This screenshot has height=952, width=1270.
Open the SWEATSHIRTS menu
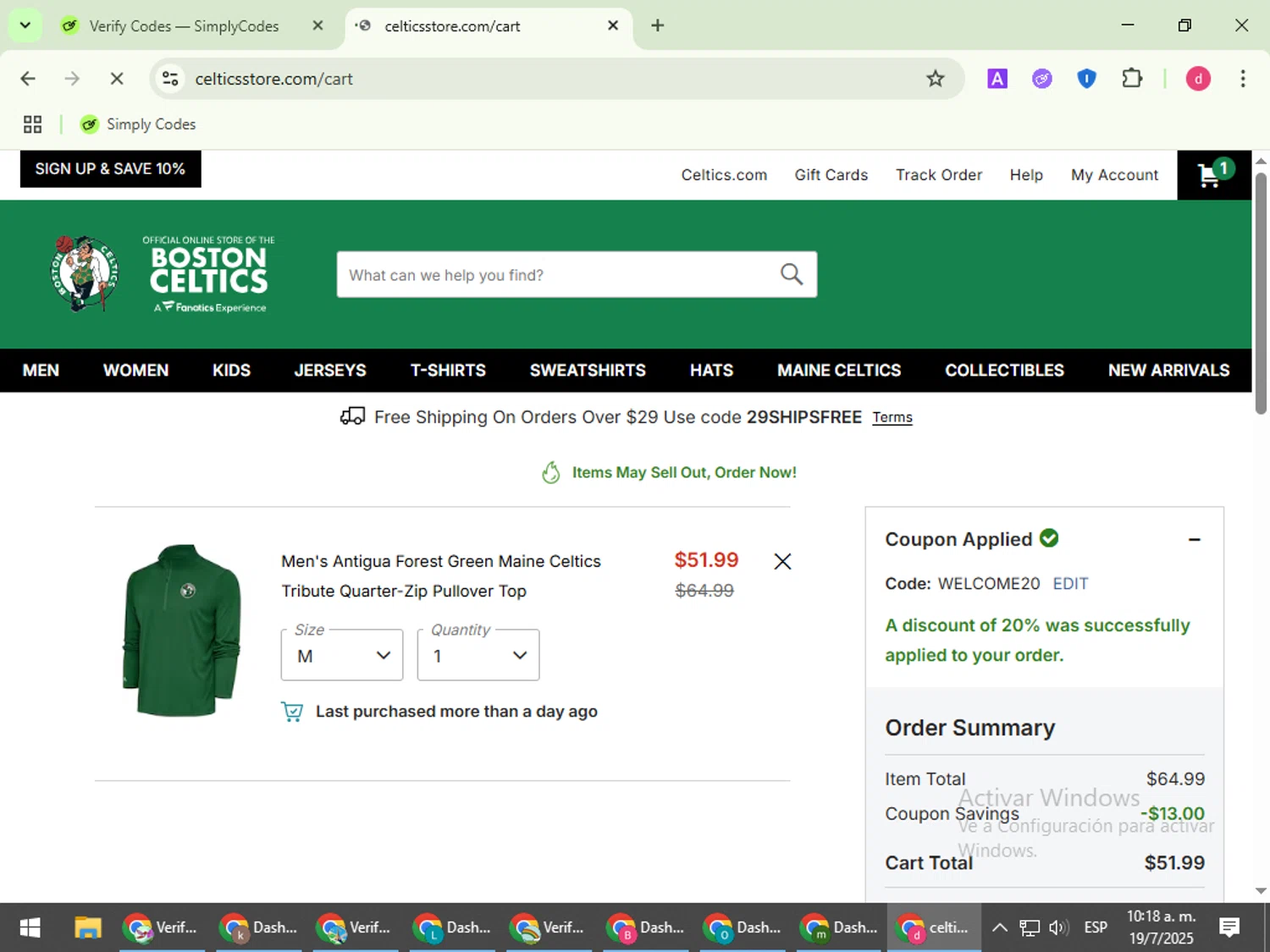pos(588,370)
